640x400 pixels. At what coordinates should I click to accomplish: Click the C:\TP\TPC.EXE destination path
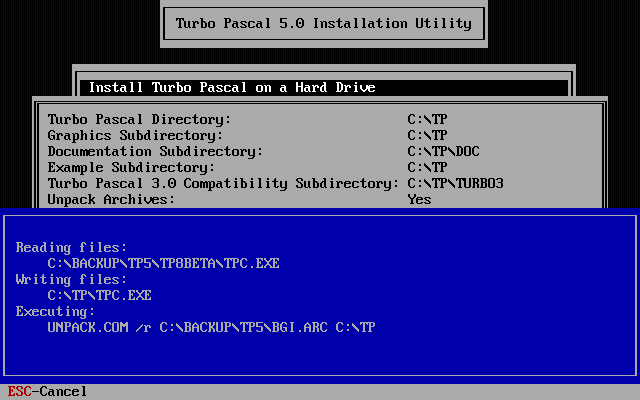[x=99, y=296]
